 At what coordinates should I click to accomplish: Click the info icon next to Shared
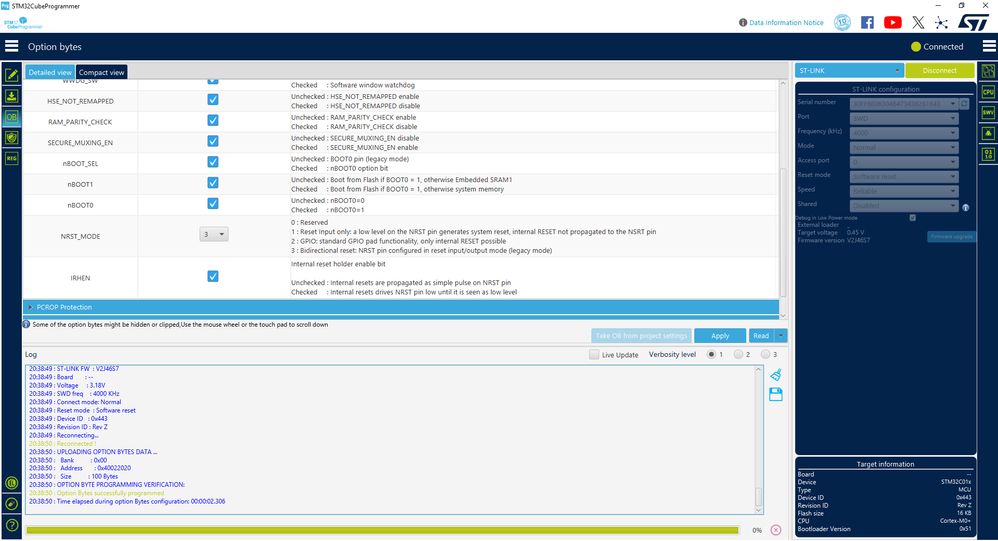tap(966, 207)
